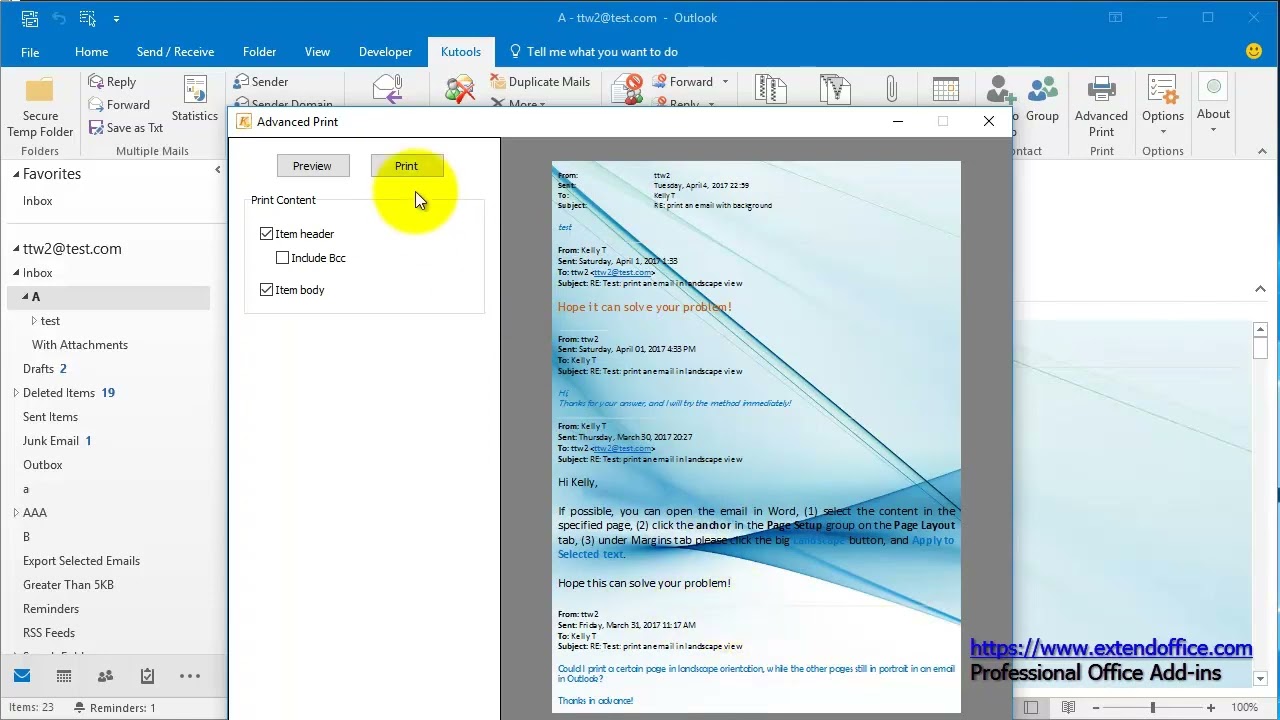Image resolution: width=1280 pixels, height=720 pixels.
Task: Uncheck the Item body checkbox
Action: pyautogui.click(x=266, y=289)
